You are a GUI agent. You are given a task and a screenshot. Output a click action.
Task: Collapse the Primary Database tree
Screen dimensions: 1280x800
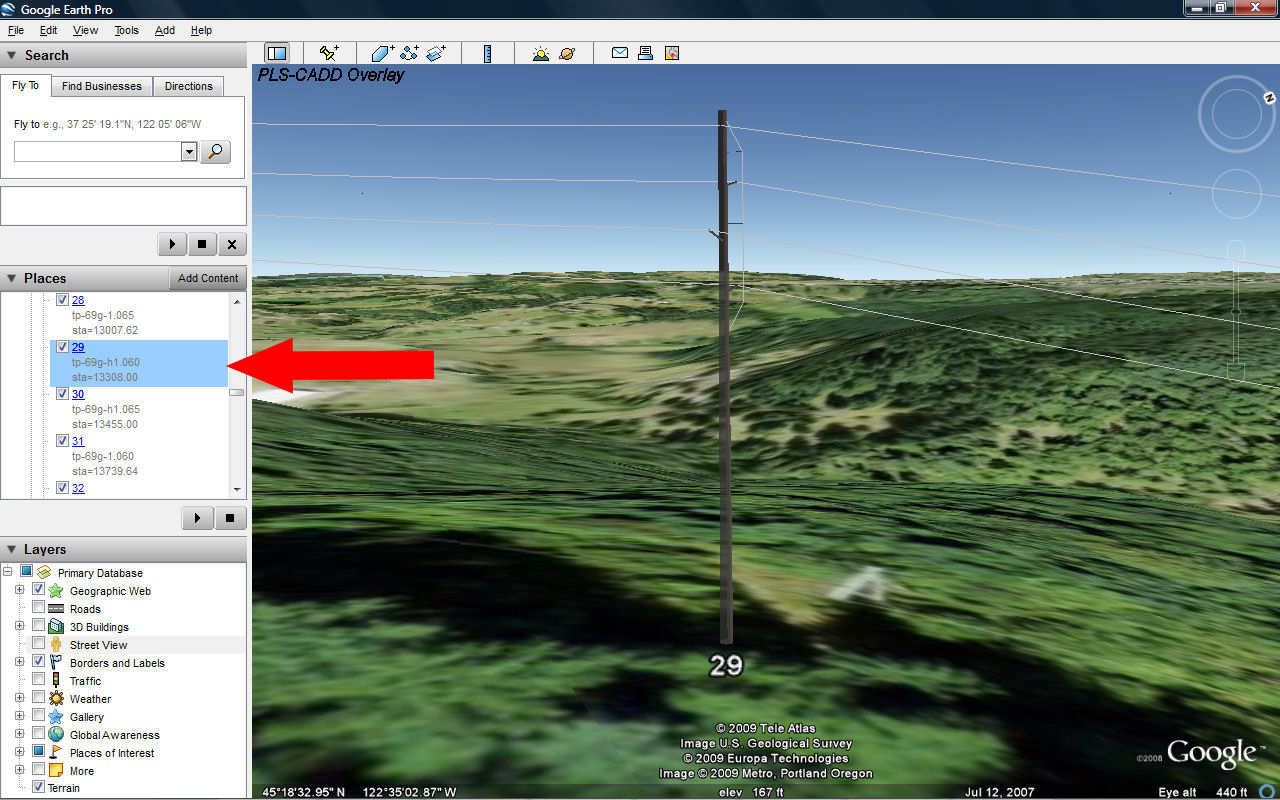8,572
